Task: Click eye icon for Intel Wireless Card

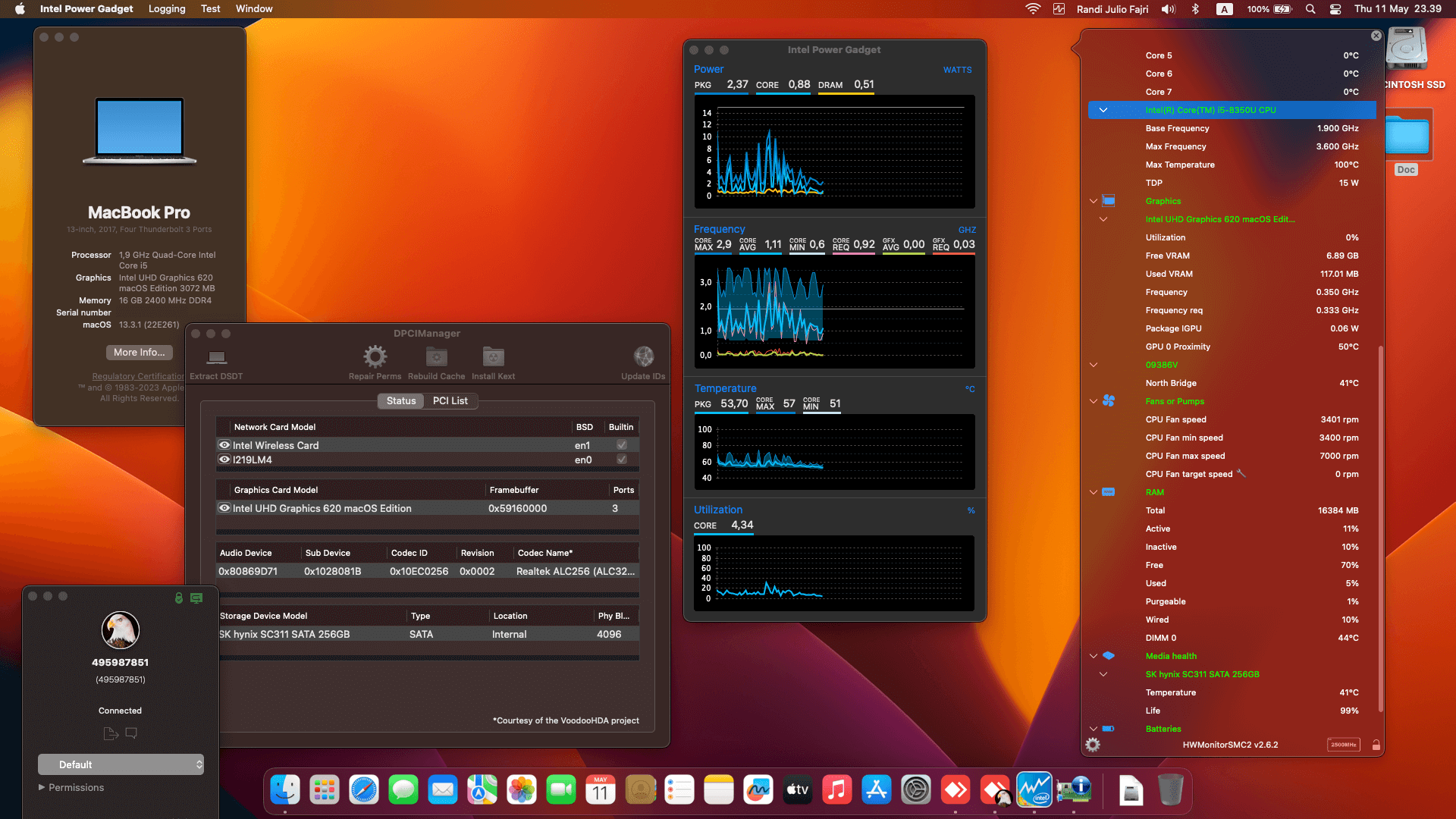Action: coord(224,445)
